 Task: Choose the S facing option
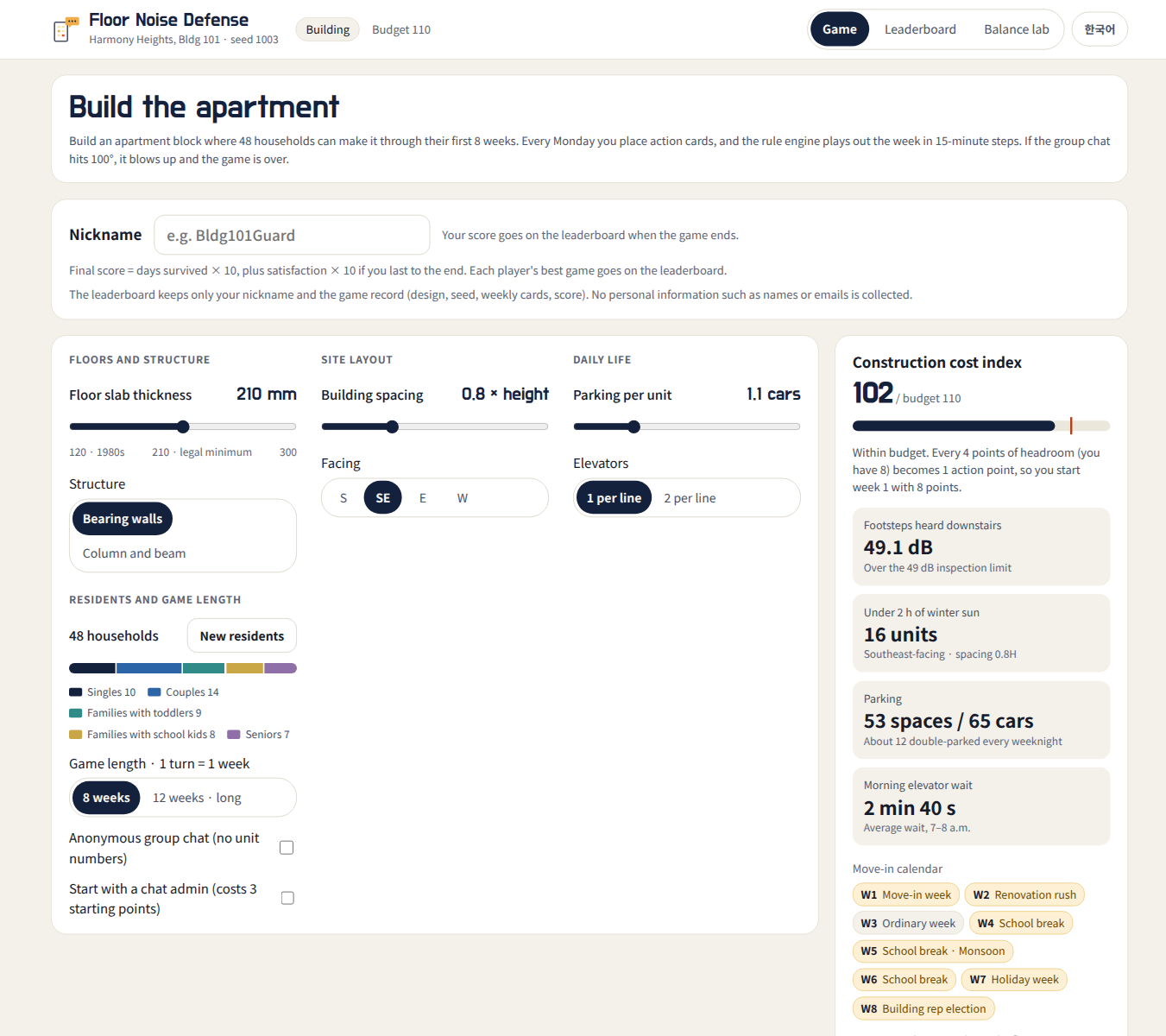click(x=343, y=498)
